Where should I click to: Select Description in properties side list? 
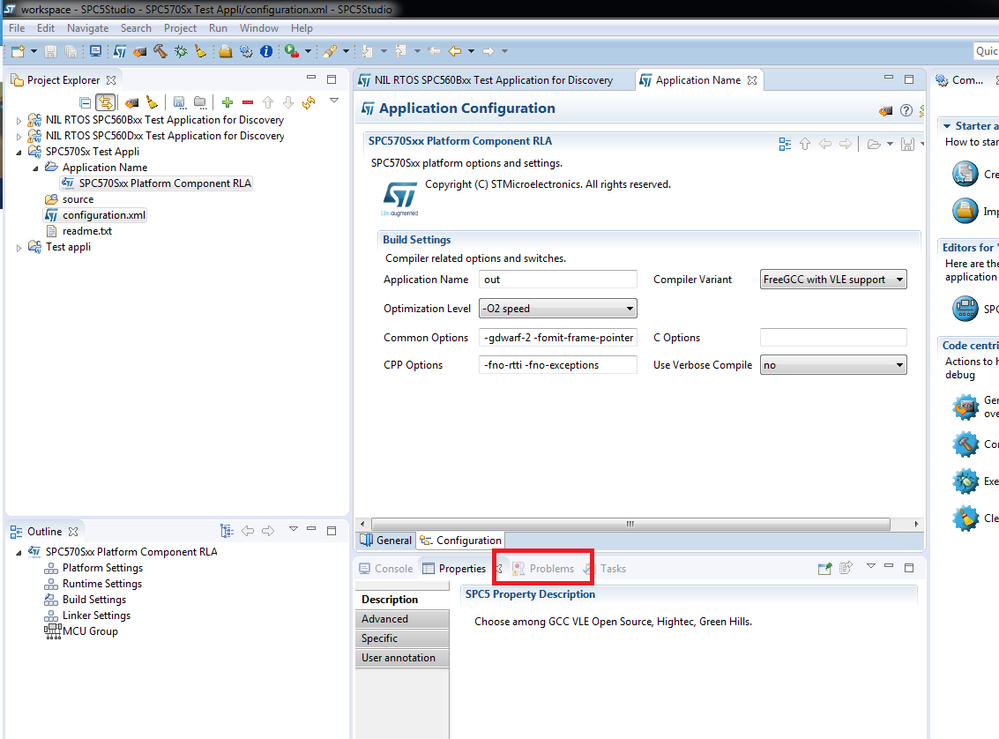coord(402,599)
